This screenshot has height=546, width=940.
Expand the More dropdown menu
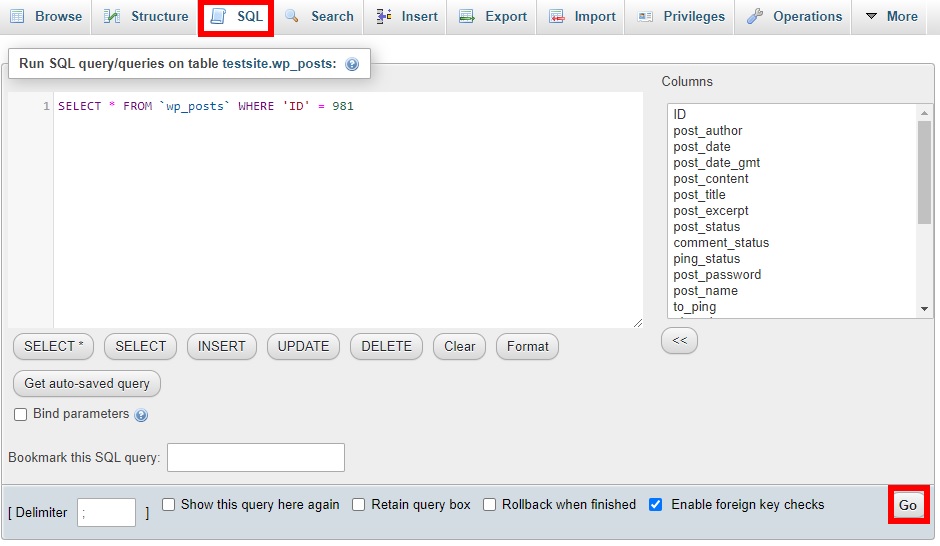coord(890,16)
